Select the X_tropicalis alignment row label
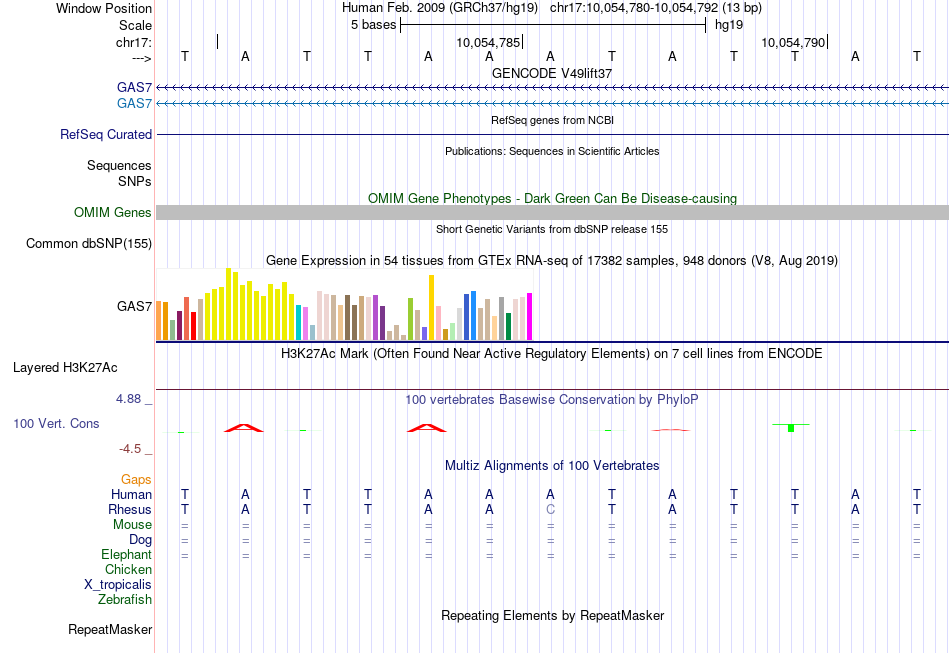The image size is (950, 653). pos(118,585)
